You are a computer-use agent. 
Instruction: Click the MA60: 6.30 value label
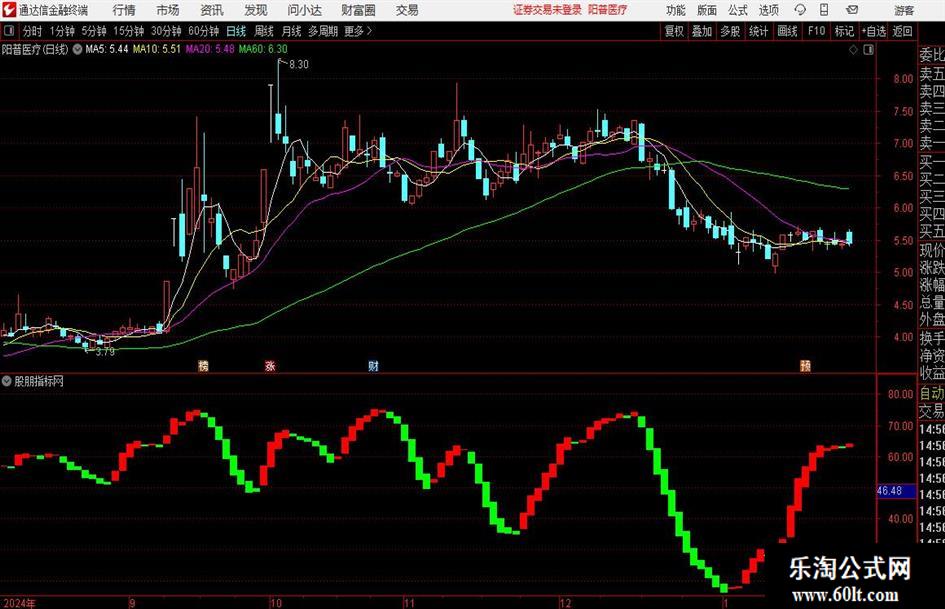(263, 49)
